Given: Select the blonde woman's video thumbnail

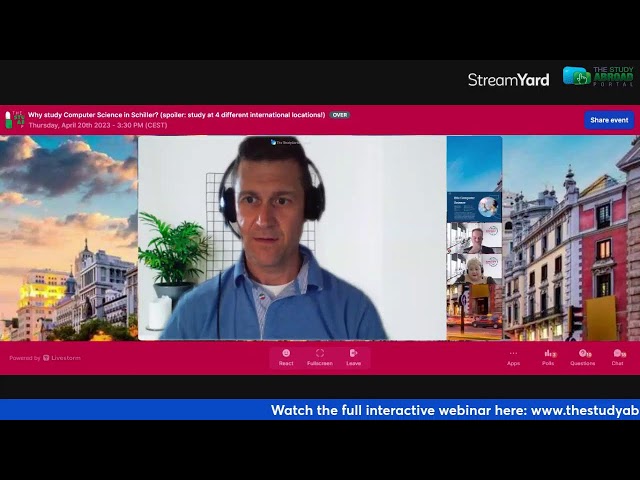Looking at the screenshot, I should pos(474,269).
